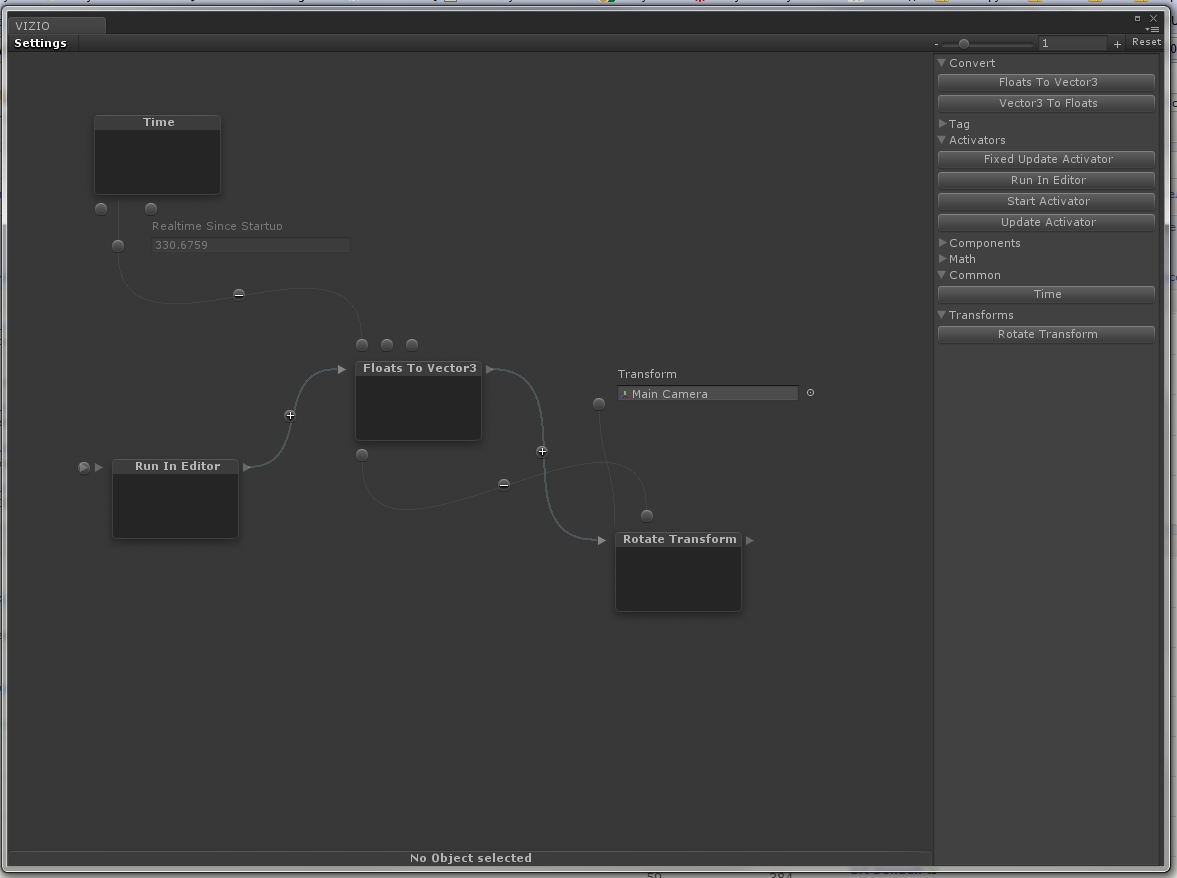1177x878 pixels.
Task: Open the window options menu icon
Action: pyautogui.click(x=1153, y=29)
